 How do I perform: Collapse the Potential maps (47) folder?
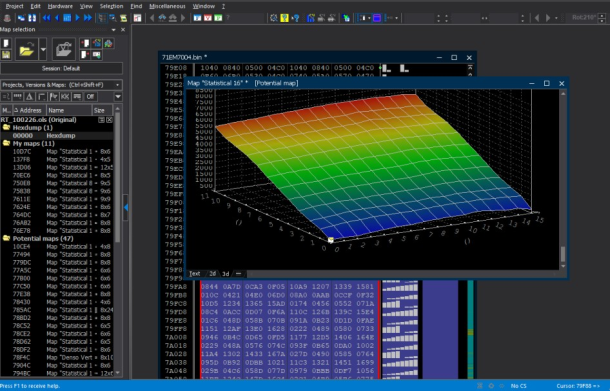tap(6, 238)
